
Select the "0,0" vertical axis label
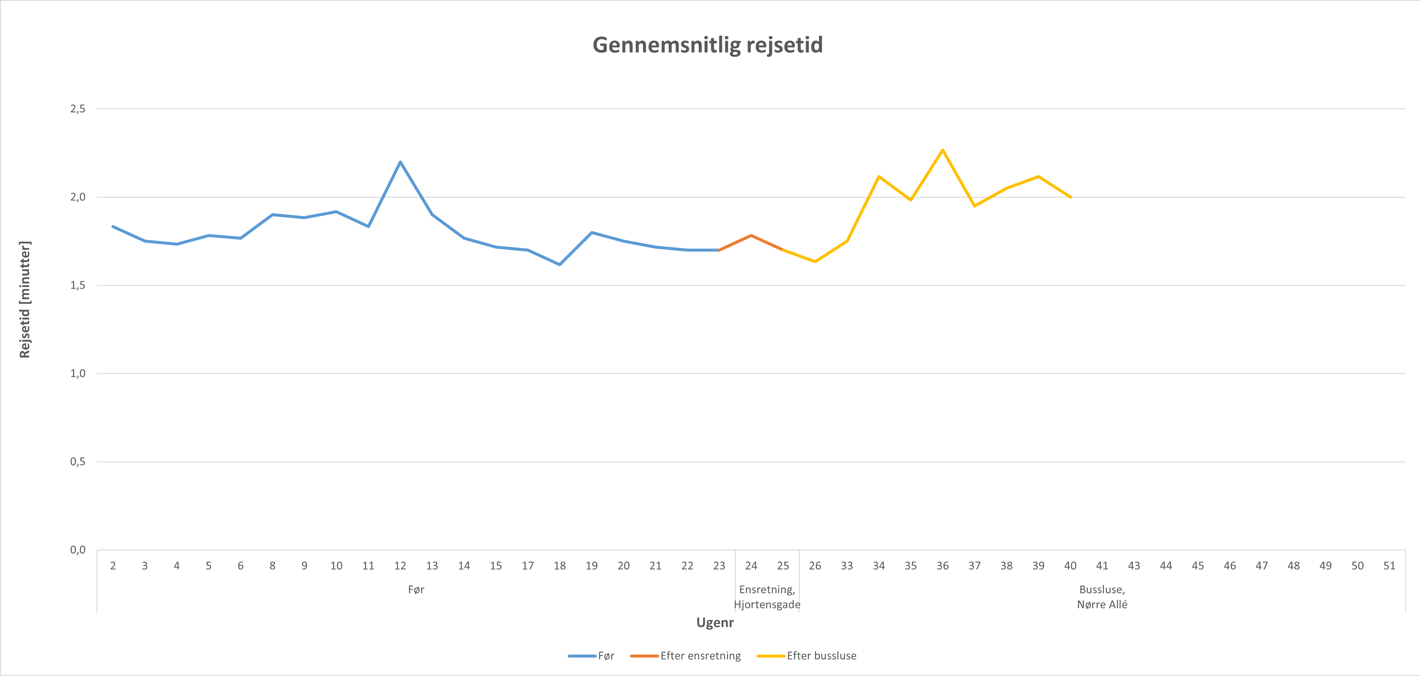tap(78, 550)
